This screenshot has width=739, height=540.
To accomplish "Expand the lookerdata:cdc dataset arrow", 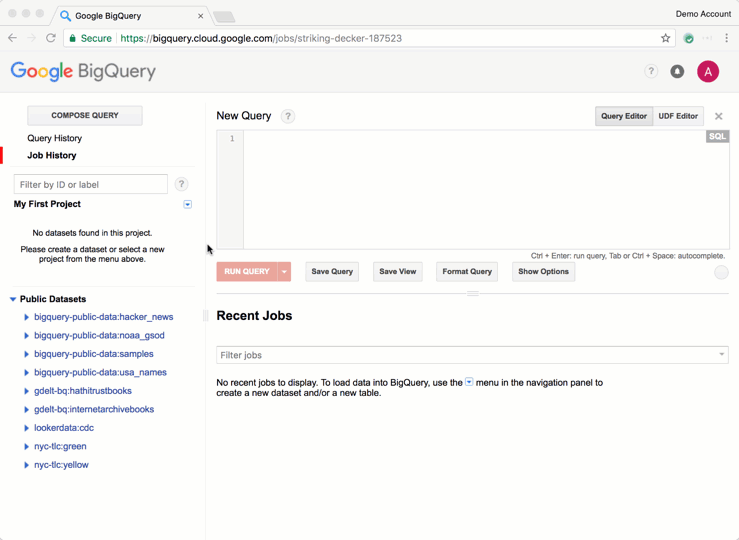I will 26,428.
